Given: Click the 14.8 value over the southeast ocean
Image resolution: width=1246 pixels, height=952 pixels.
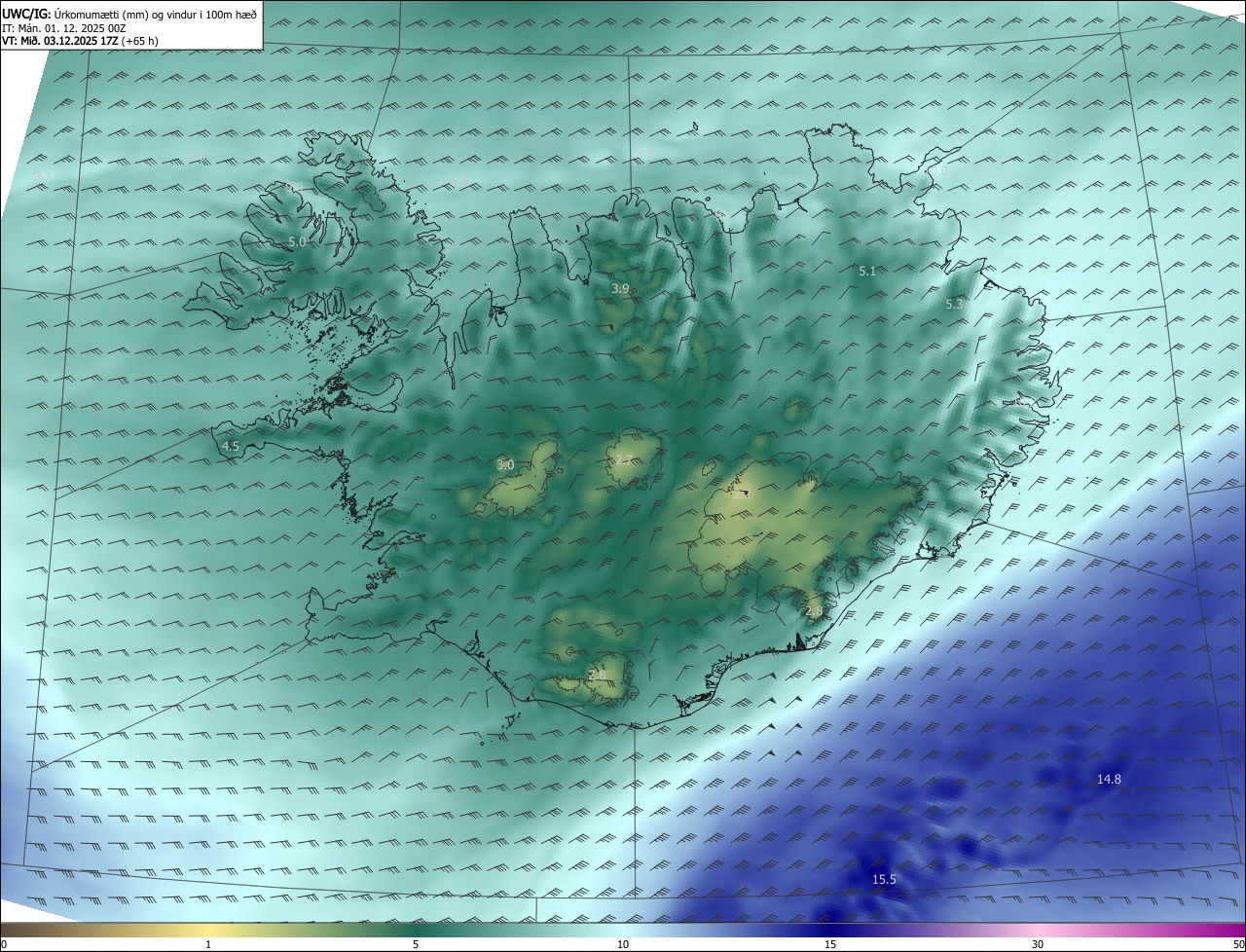Looking at the screenshot, I should click(1109, 779).
